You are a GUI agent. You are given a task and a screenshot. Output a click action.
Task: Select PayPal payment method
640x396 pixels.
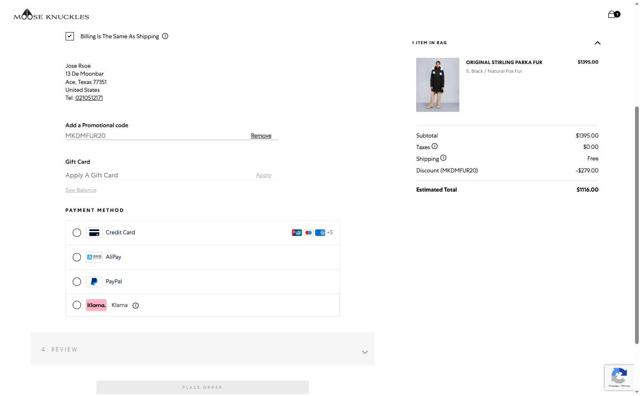click(x=77, y=282)
